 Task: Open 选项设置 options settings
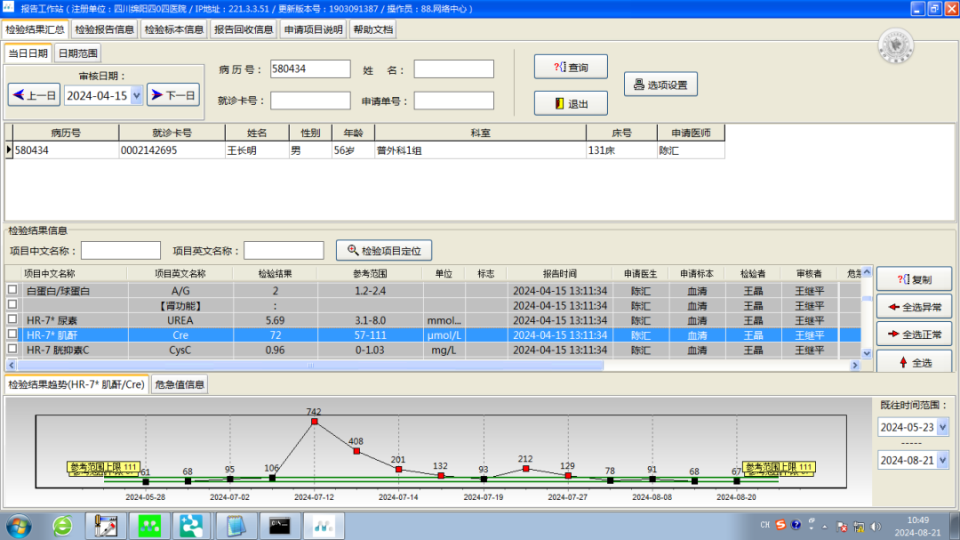[661, 84]
